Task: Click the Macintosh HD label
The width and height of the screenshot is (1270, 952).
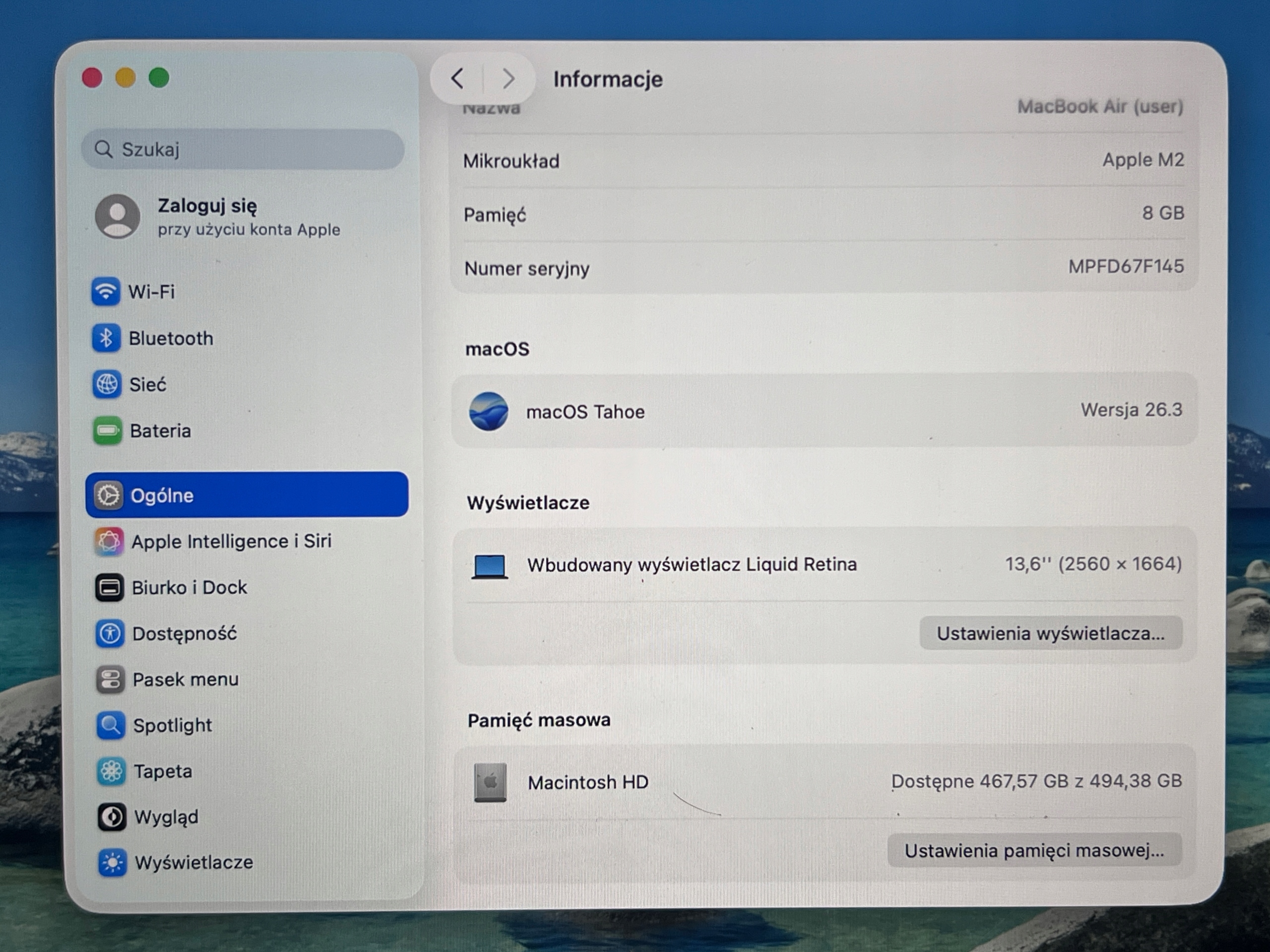Action: tap(588, 782)
